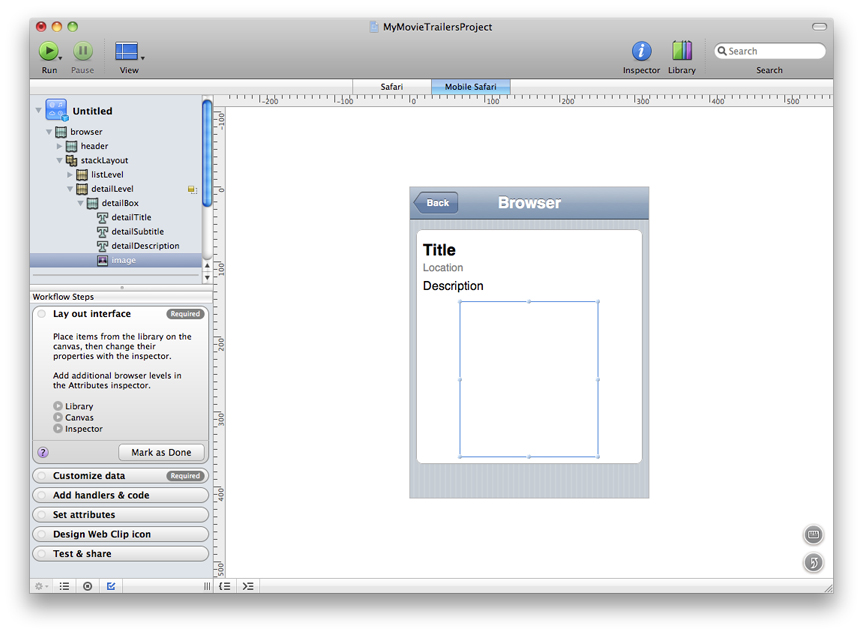Click the green Run button
863x634 pixels.
coord(48,51)
